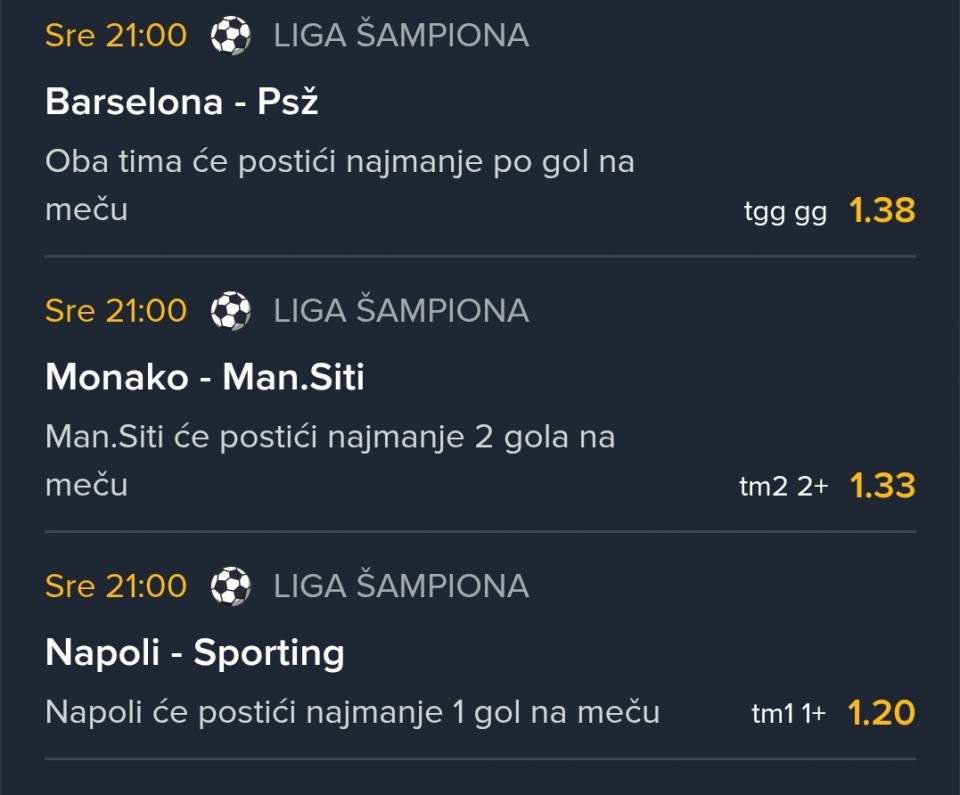Viewport: 960px width, 795px height.
Task: Tap the Sre 21:00 time for Monako match
Action: pos(116,311)
